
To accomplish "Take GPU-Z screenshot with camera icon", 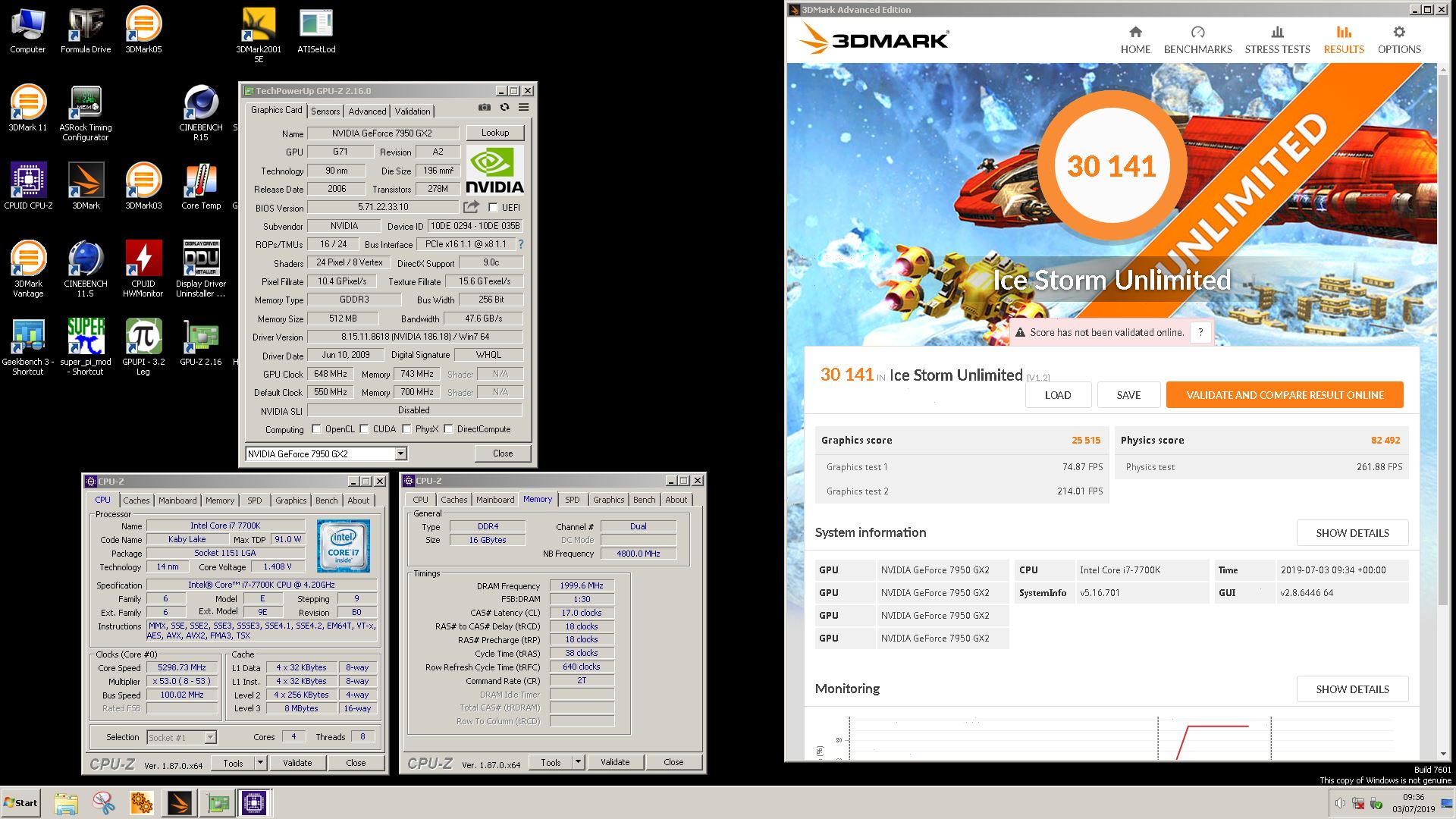I will pyautogui.click(x=485, y=108).
